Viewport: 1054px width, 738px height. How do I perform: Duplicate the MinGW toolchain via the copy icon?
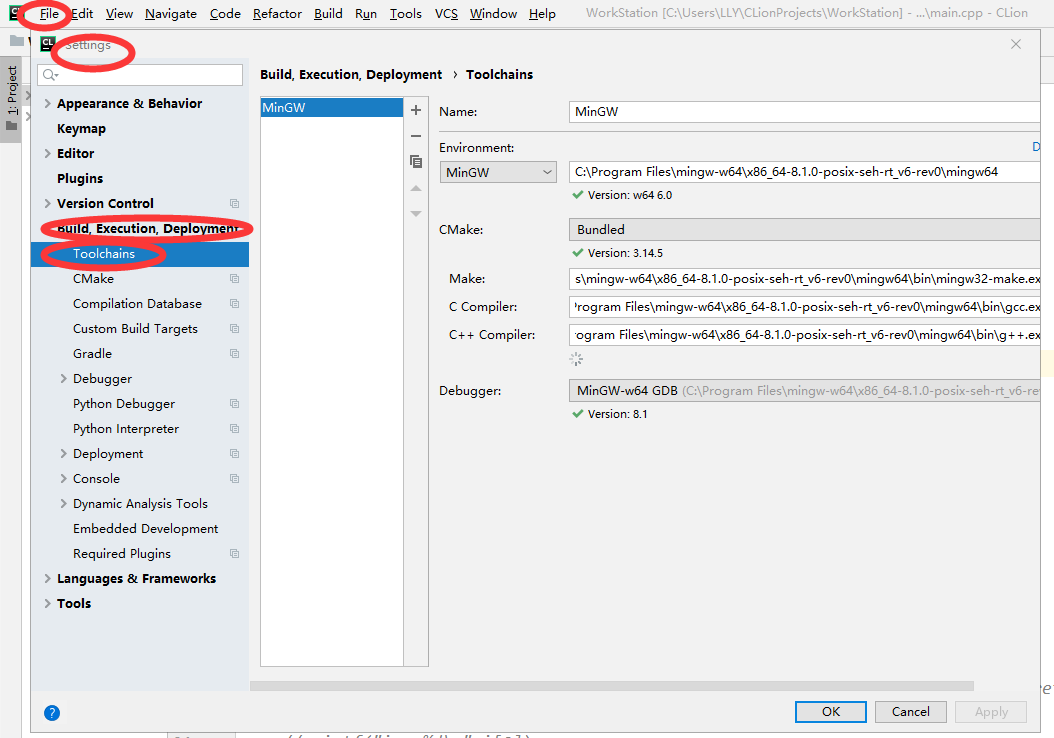415,161
